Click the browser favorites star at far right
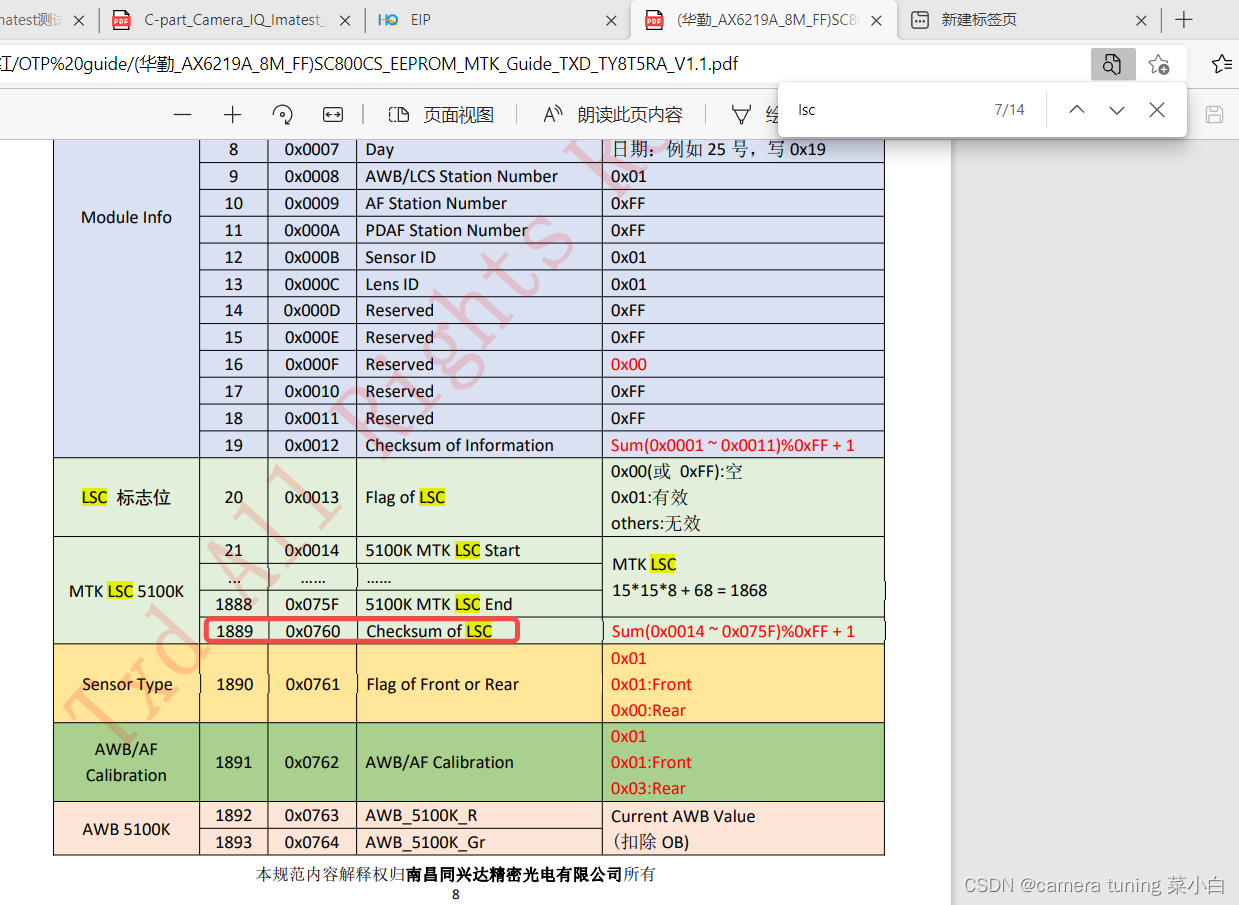Viewport: 1239px width, 905px height. coord(1222,62)
